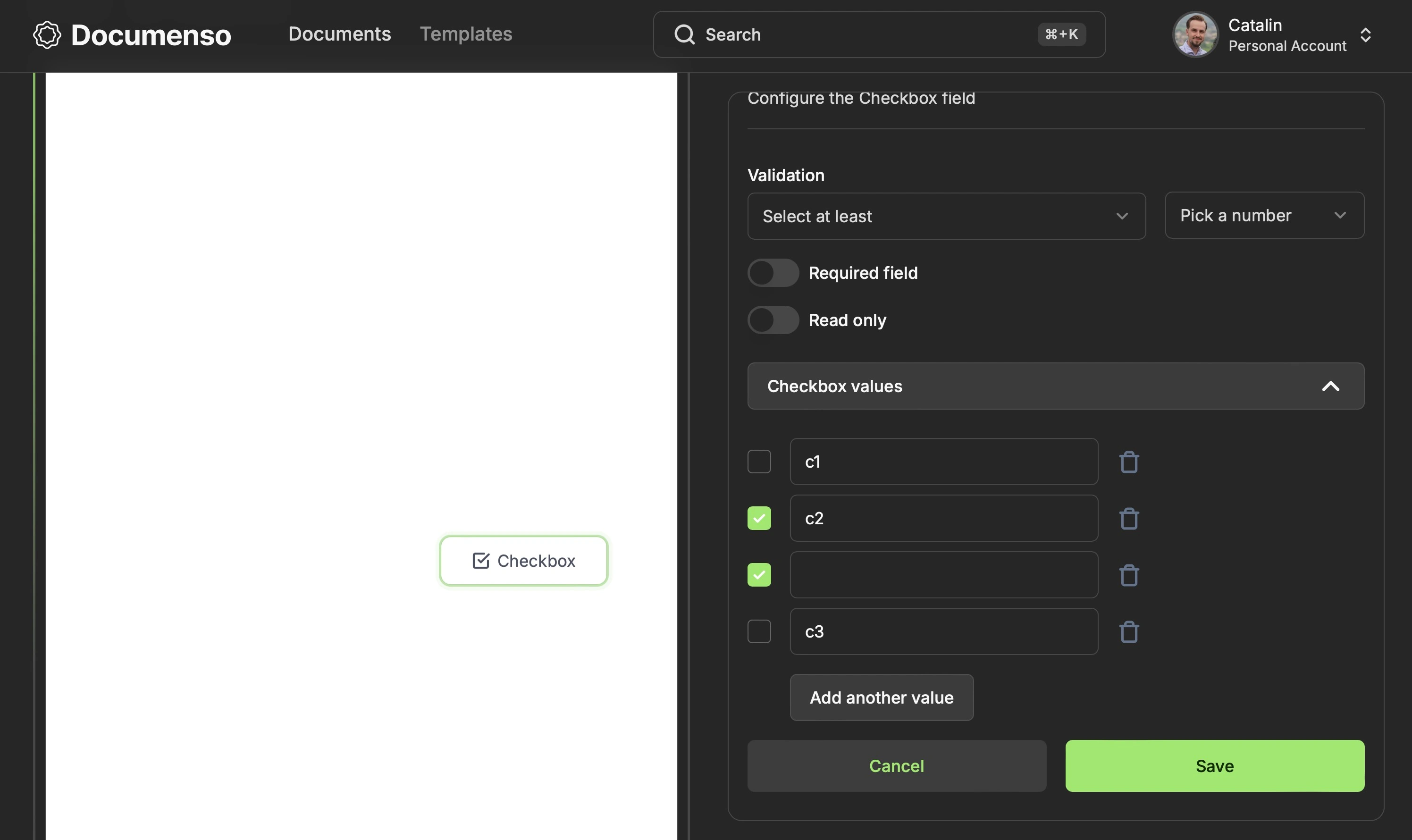The width and height of the screenshot is (1412, 840).
Task: Switch to the Documents tab
Action: pyautogui.click(x=339, y=33)
